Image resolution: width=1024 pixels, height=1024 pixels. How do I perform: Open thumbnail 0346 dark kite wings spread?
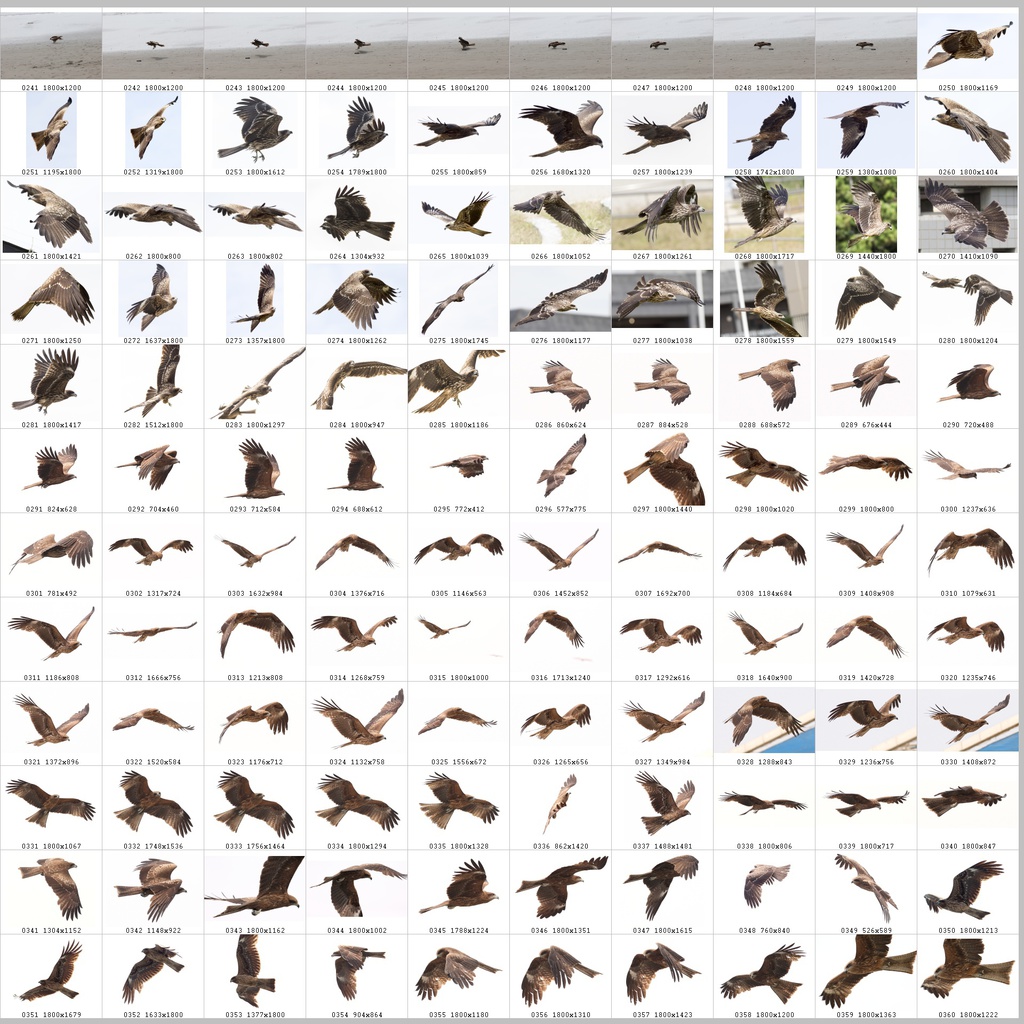click(x=560, y=888)
